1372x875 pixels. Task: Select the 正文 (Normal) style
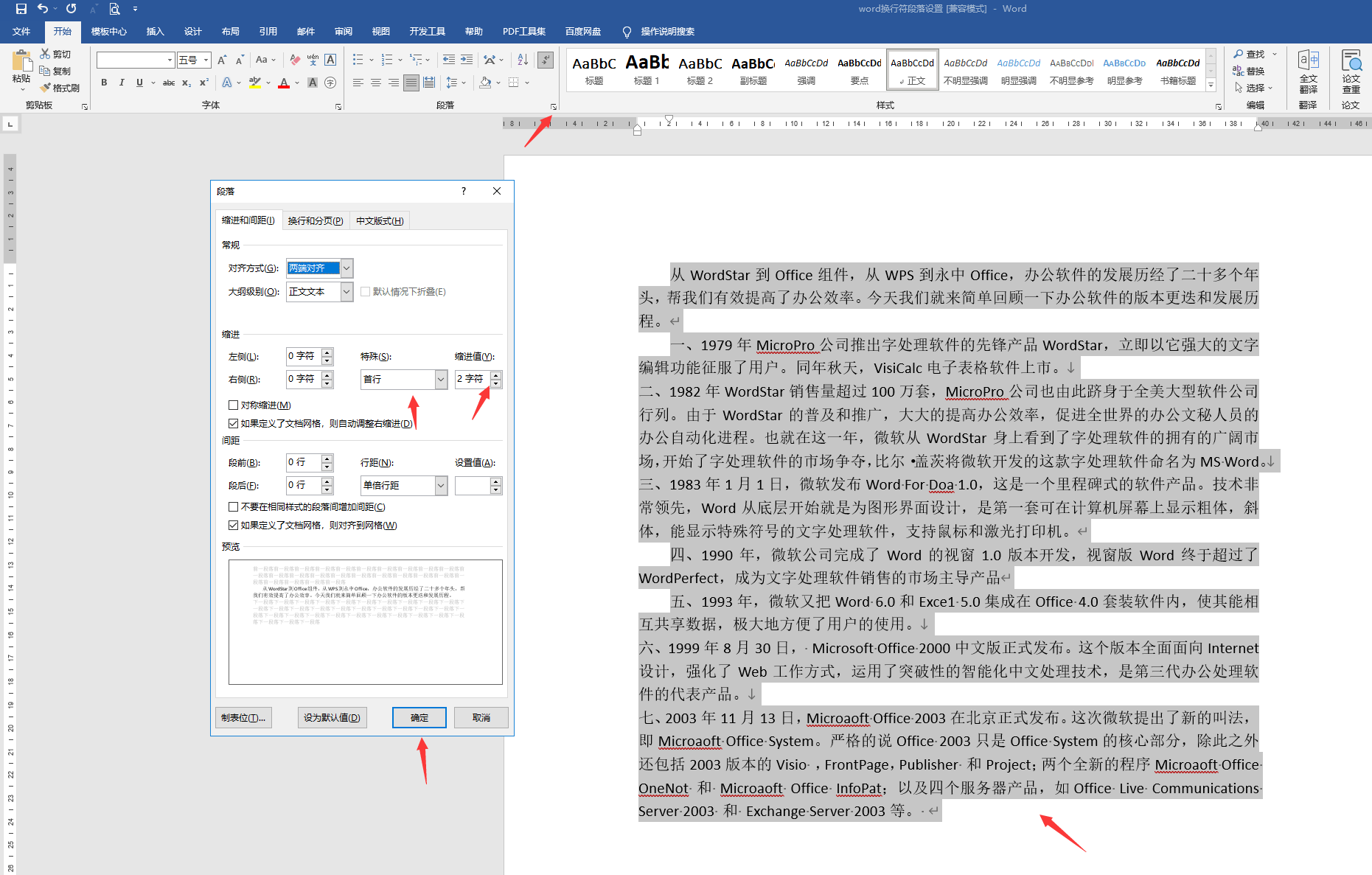click(913, 70)
